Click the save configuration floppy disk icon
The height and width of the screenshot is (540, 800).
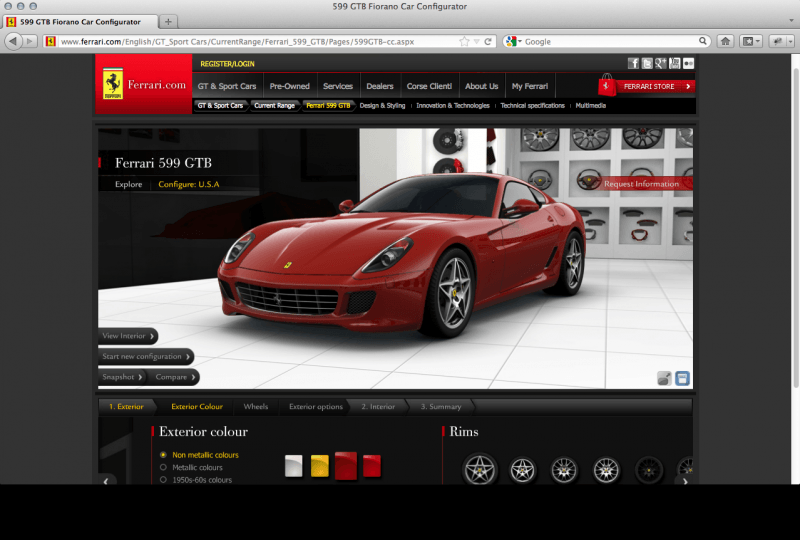(682, 378)
